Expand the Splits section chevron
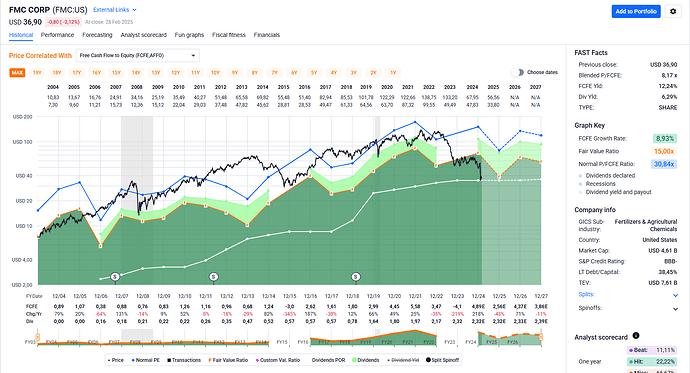 (x=675, y=296)
